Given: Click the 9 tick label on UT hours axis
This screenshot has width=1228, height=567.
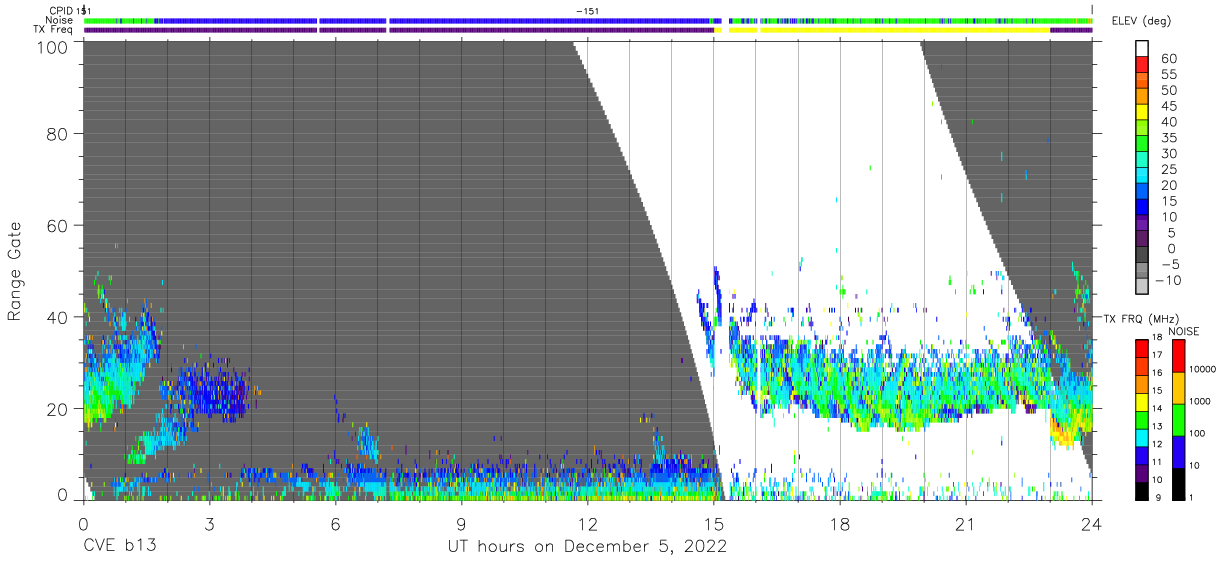Looking at the screenshot, I should point(461,522).
